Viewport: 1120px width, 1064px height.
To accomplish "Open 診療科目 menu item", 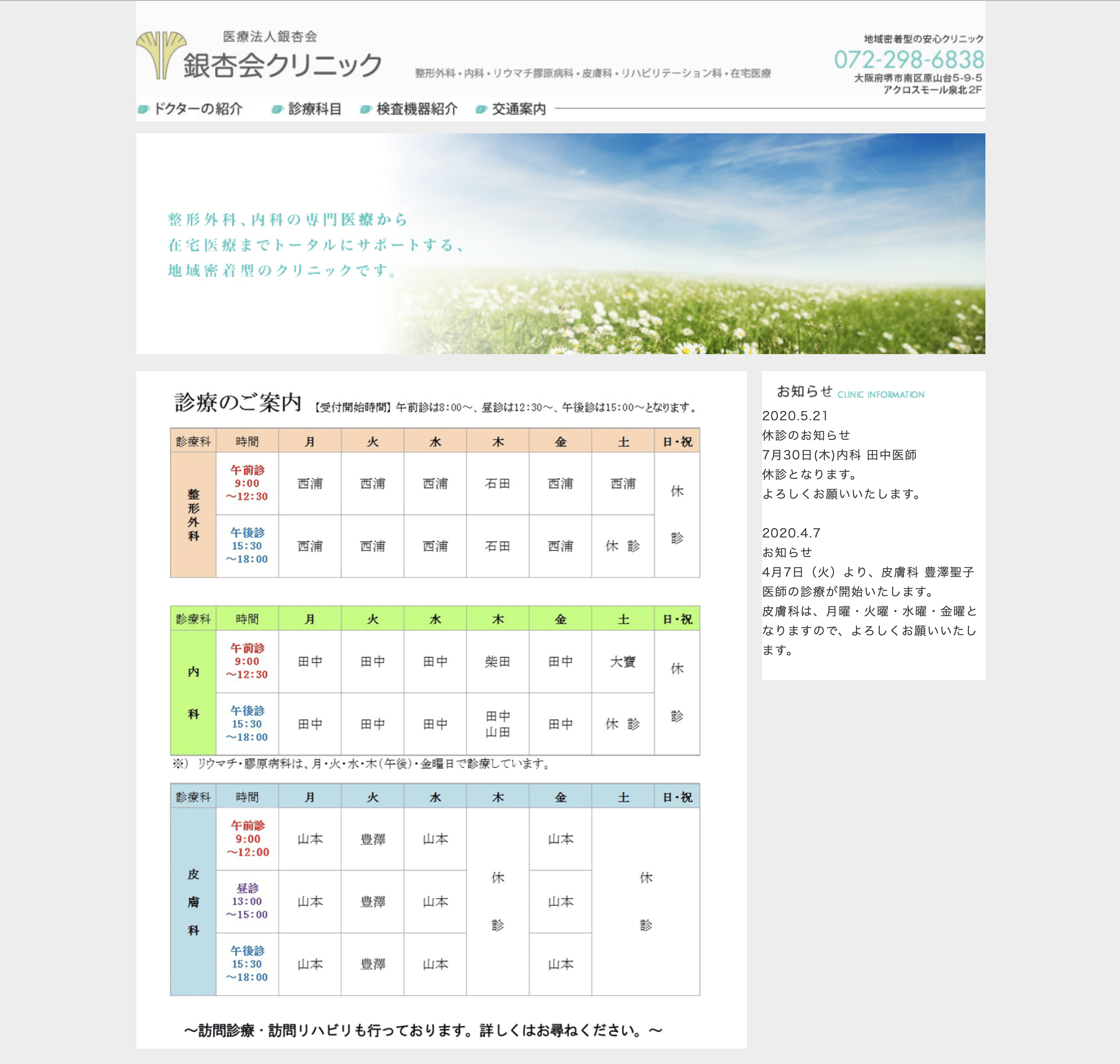I will pos(315,109).
